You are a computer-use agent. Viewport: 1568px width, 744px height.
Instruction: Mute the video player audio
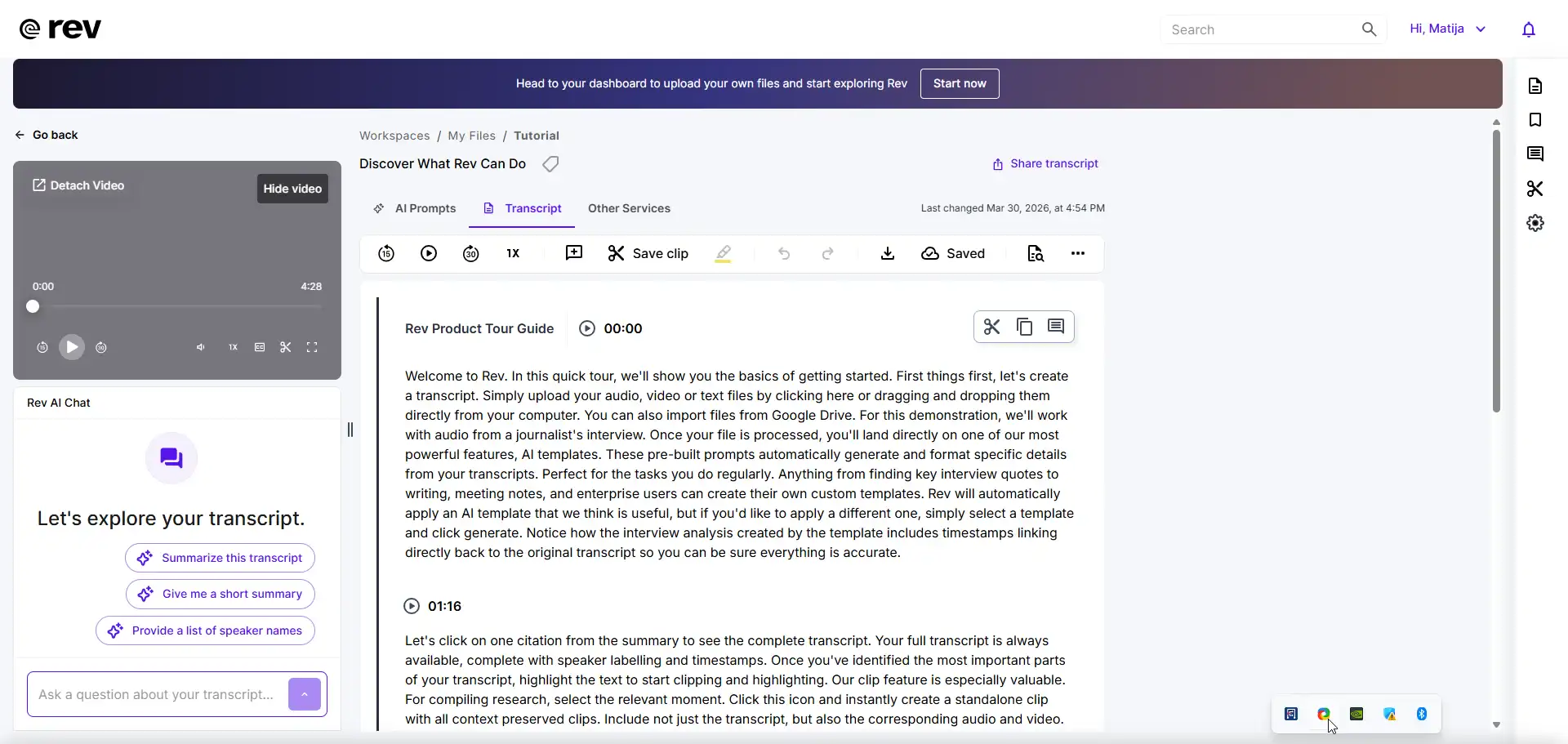pos(201,347)
